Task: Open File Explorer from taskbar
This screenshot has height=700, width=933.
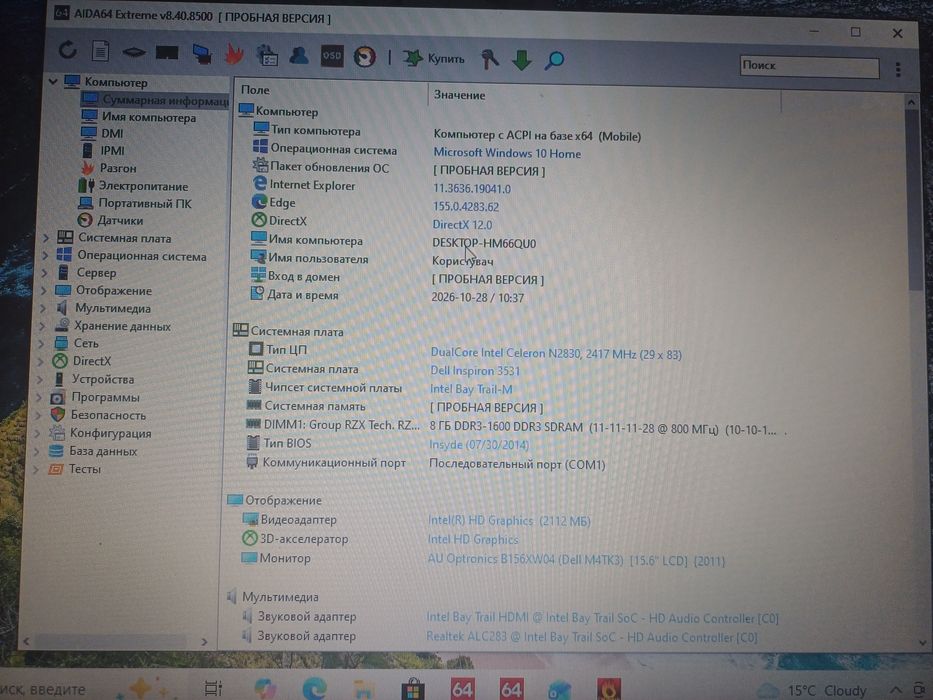Action: (364, 689)
